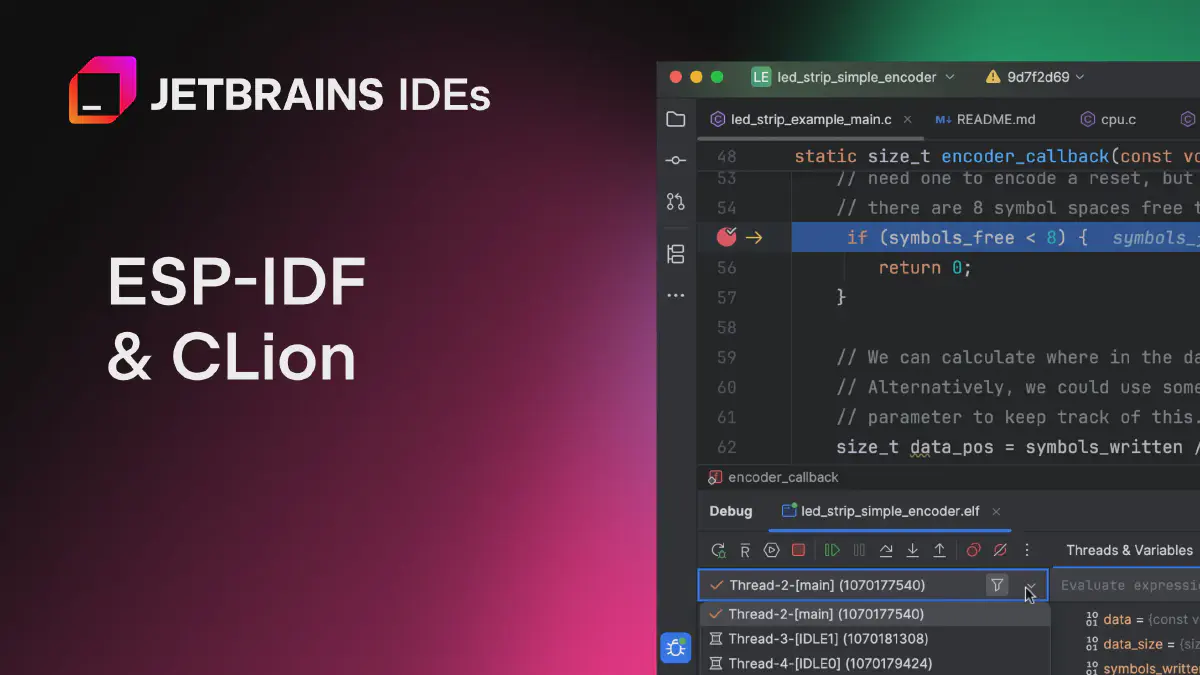
Task: Open View Breakpoints double-circle icon
Action: [x=973, y=550]
